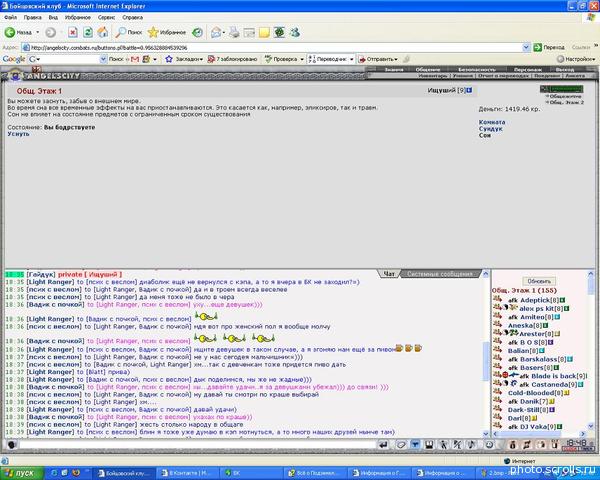
Task: Open the Home page icon
Action: [103, 33]
